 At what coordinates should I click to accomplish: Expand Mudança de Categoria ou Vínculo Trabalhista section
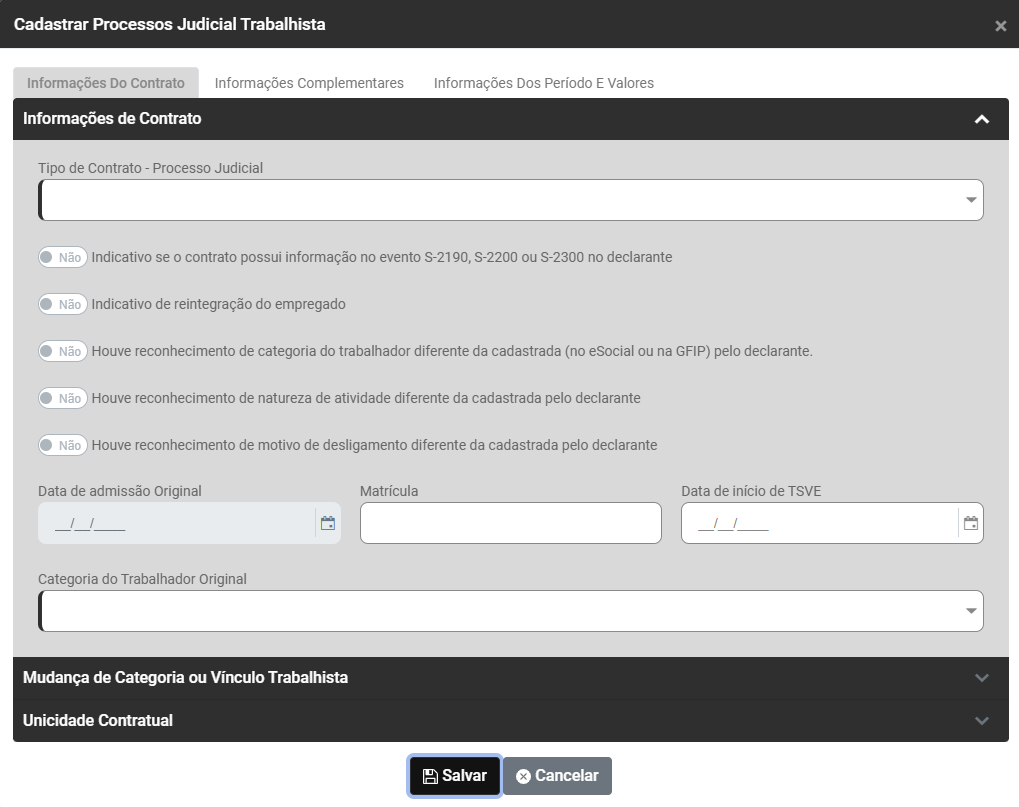(981, 678)
